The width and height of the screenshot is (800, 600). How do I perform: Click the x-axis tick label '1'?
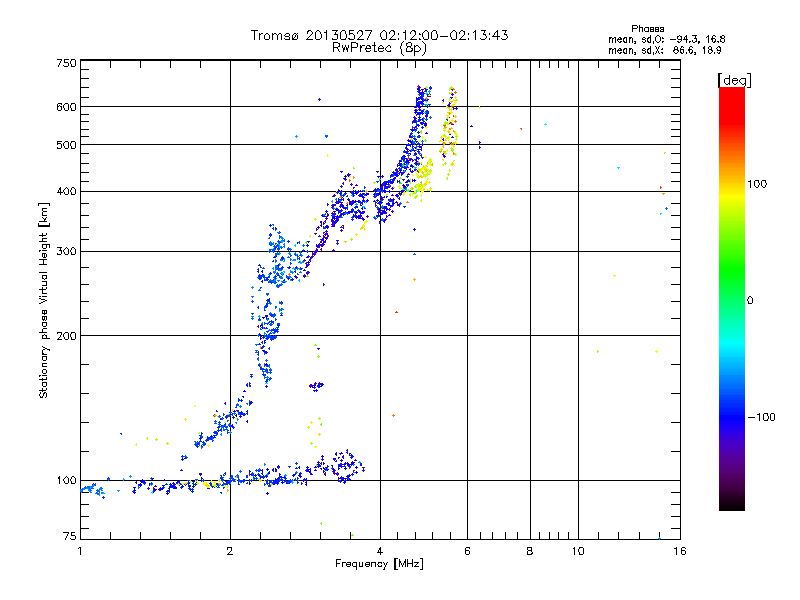80,551
